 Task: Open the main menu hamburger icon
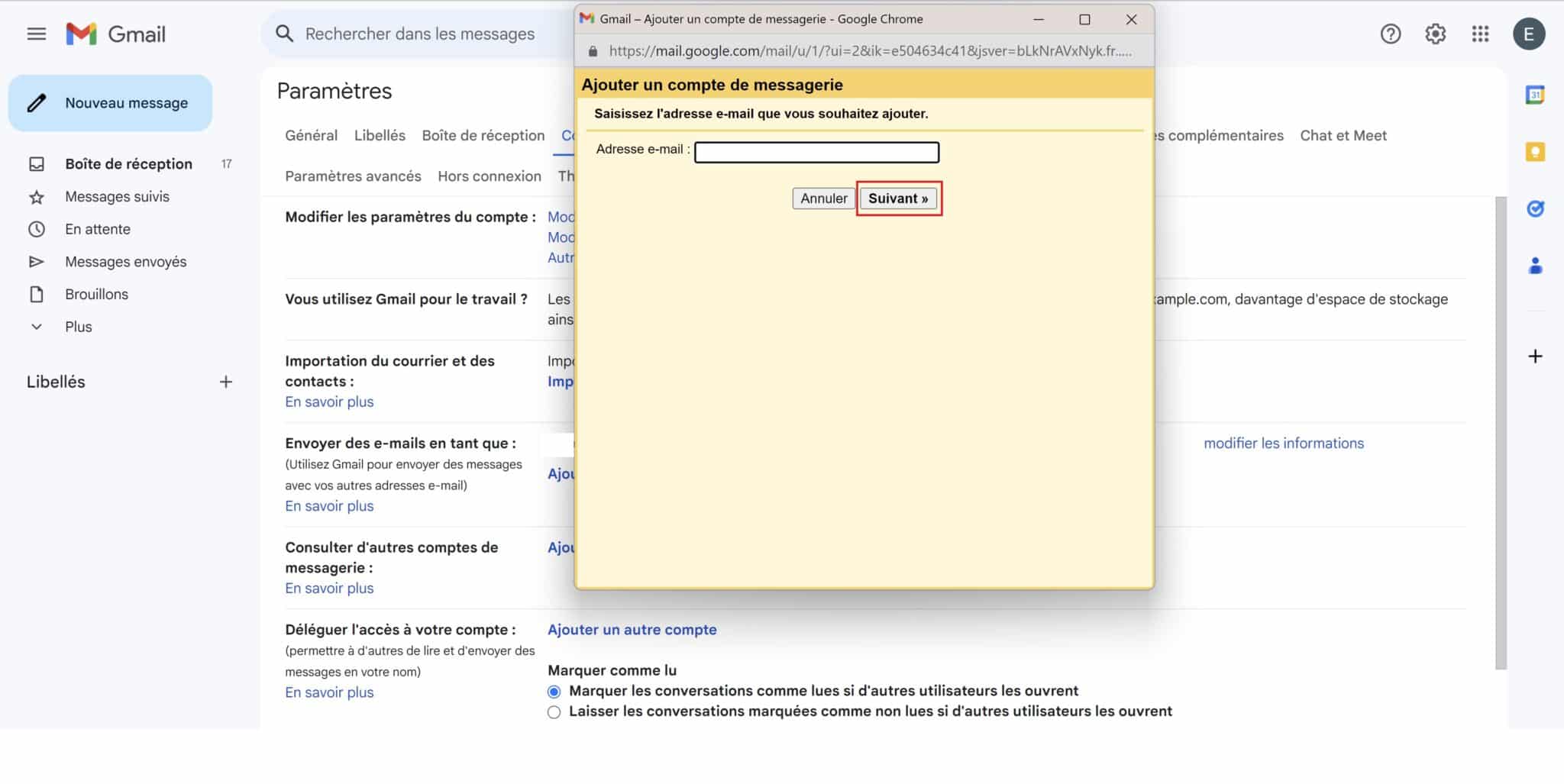click(x=36, y=34)
